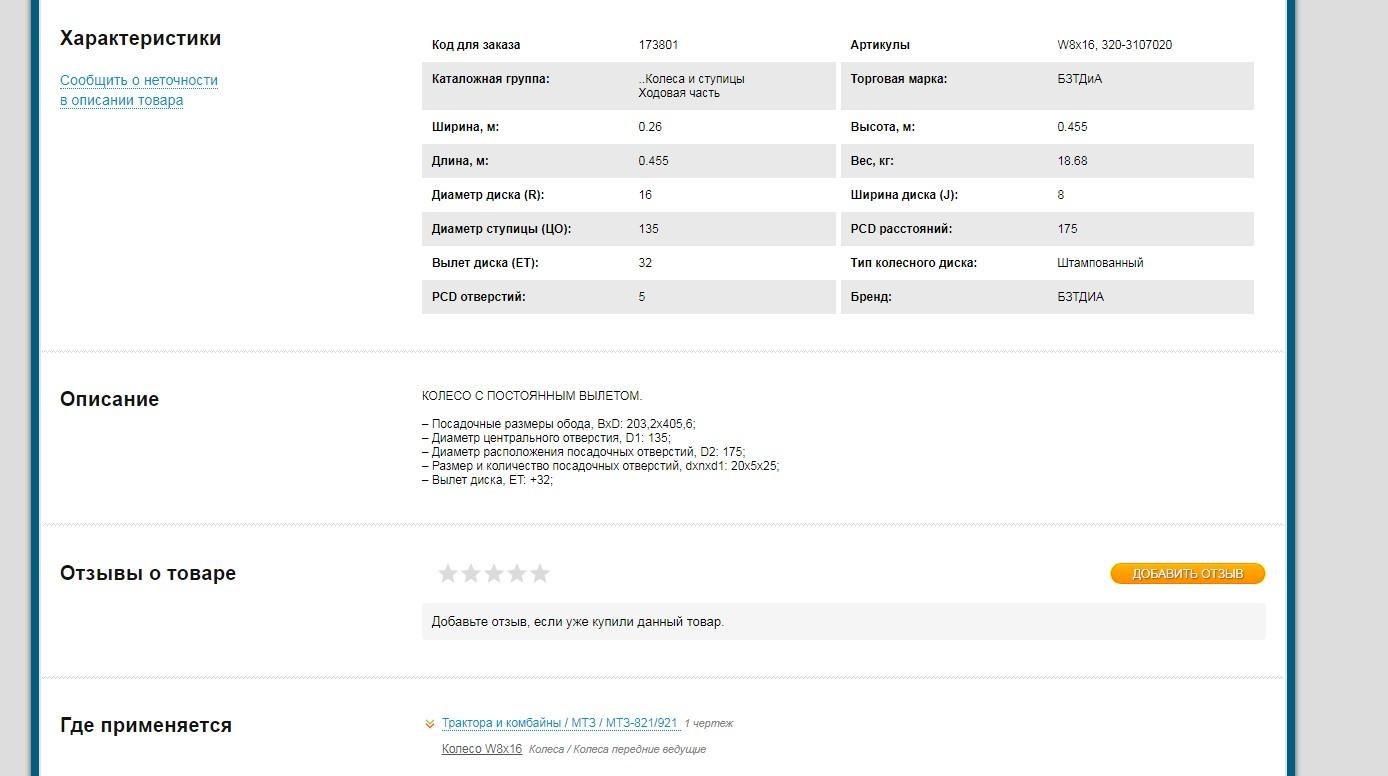Click the Торговая марка value БЗТДиА
1388x776 pixels.
tap(1080, 79)
